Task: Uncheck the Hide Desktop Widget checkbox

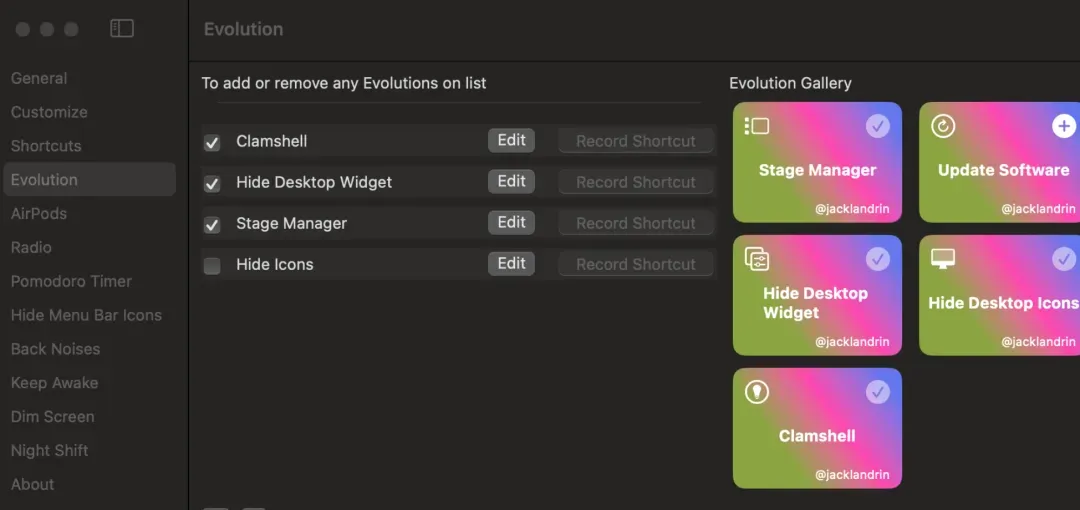Action: (x=212, y=184)
